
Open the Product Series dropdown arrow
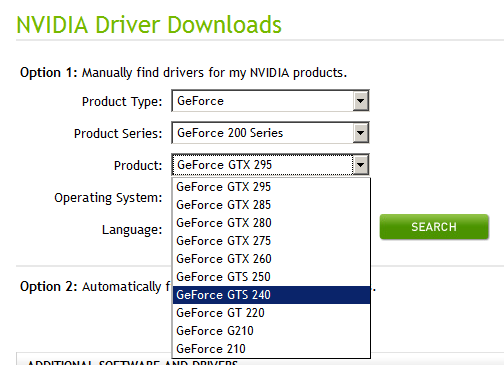[x=360, y=133]
